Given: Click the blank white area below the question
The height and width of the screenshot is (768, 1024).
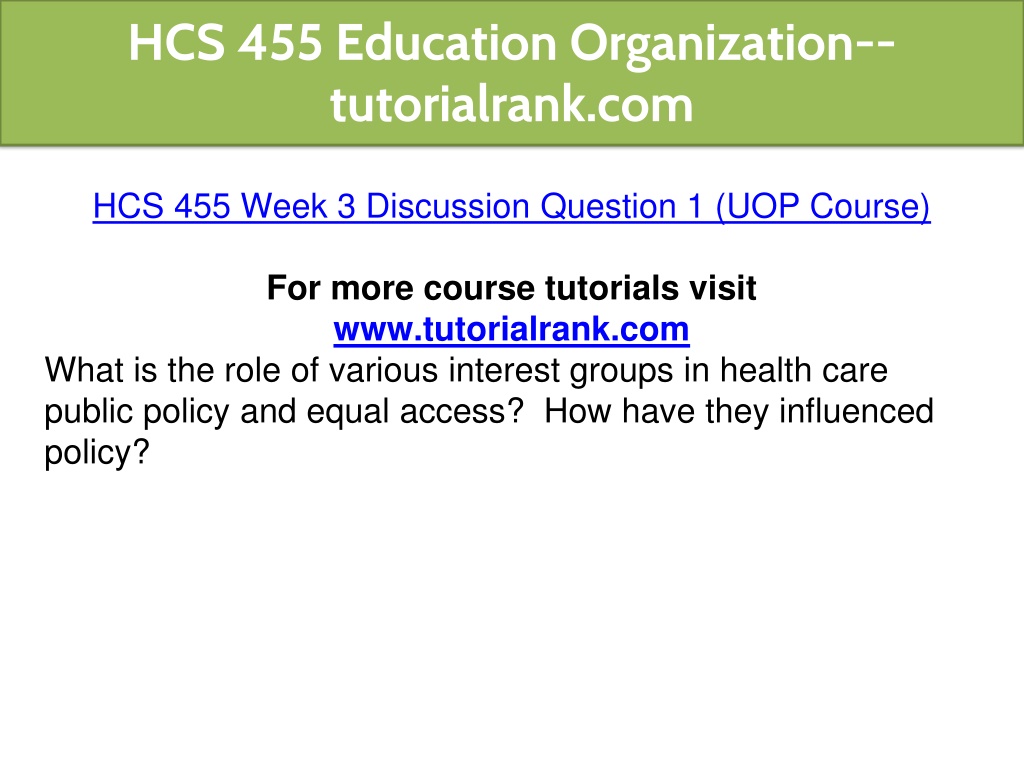Looking at the screenshot, I should [x=511, y=614].
